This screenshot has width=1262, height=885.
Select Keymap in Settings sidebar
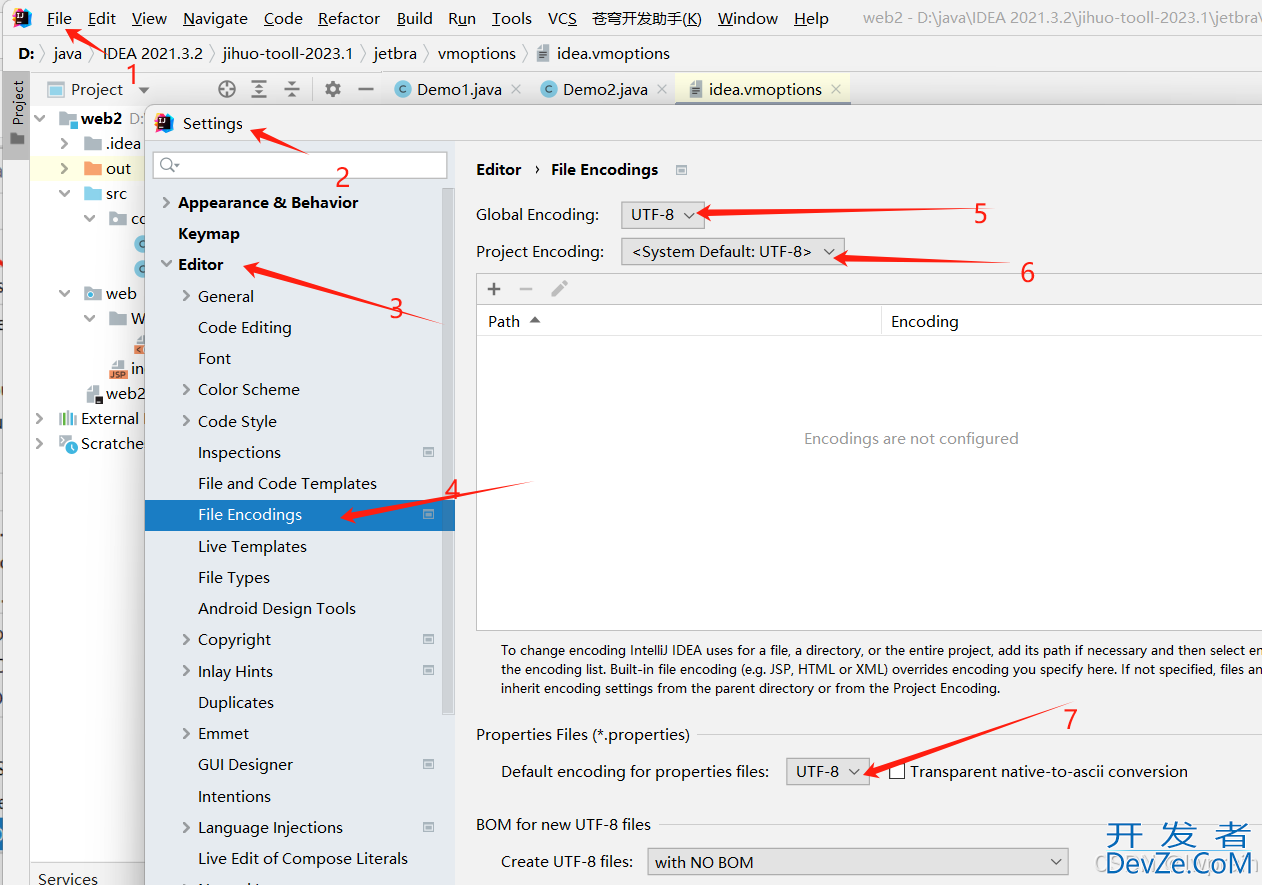(209, 233)
